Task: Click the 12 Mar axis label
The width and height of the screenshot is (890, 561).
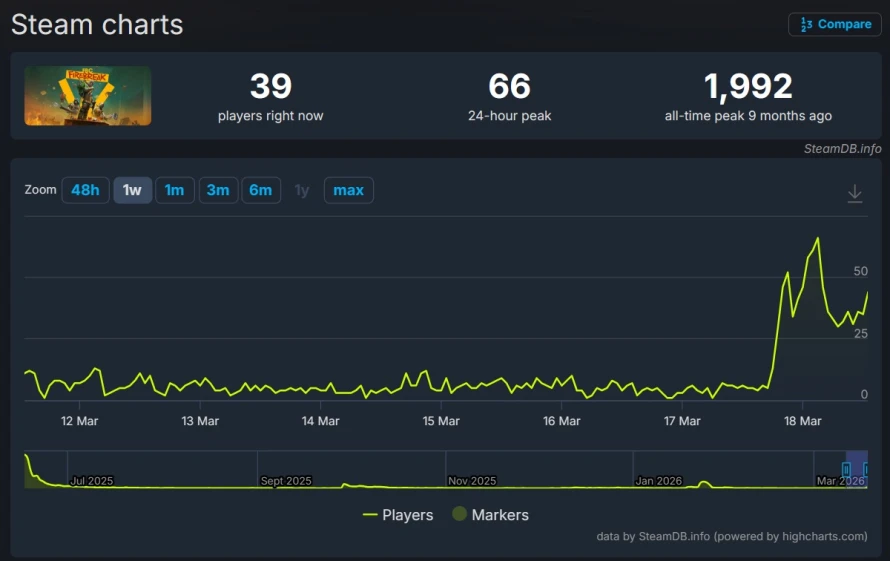Action: tap(79, 421)
